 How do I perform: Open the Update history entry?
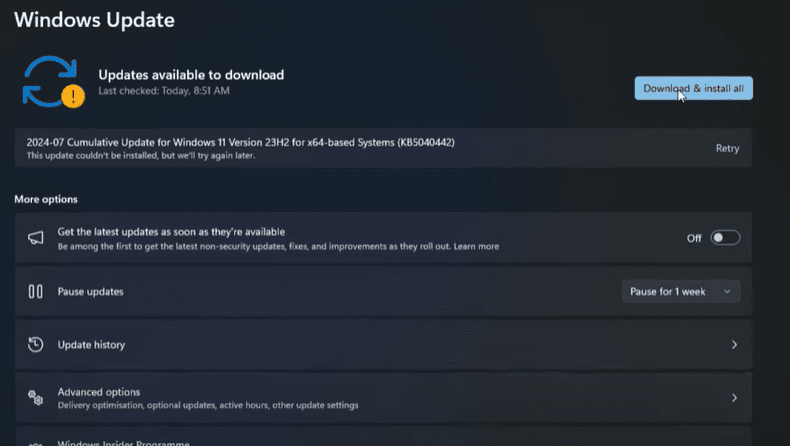point(92,345)
